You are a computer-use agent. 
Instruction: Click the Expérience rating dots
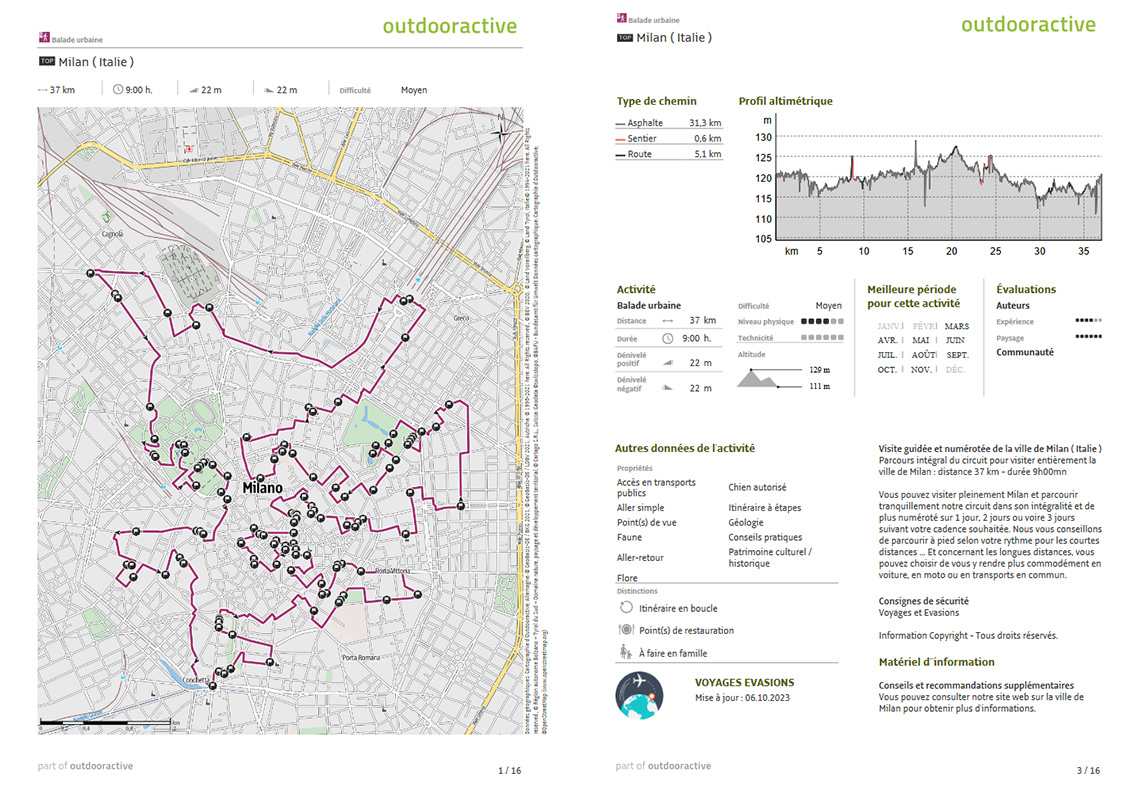1088,320
